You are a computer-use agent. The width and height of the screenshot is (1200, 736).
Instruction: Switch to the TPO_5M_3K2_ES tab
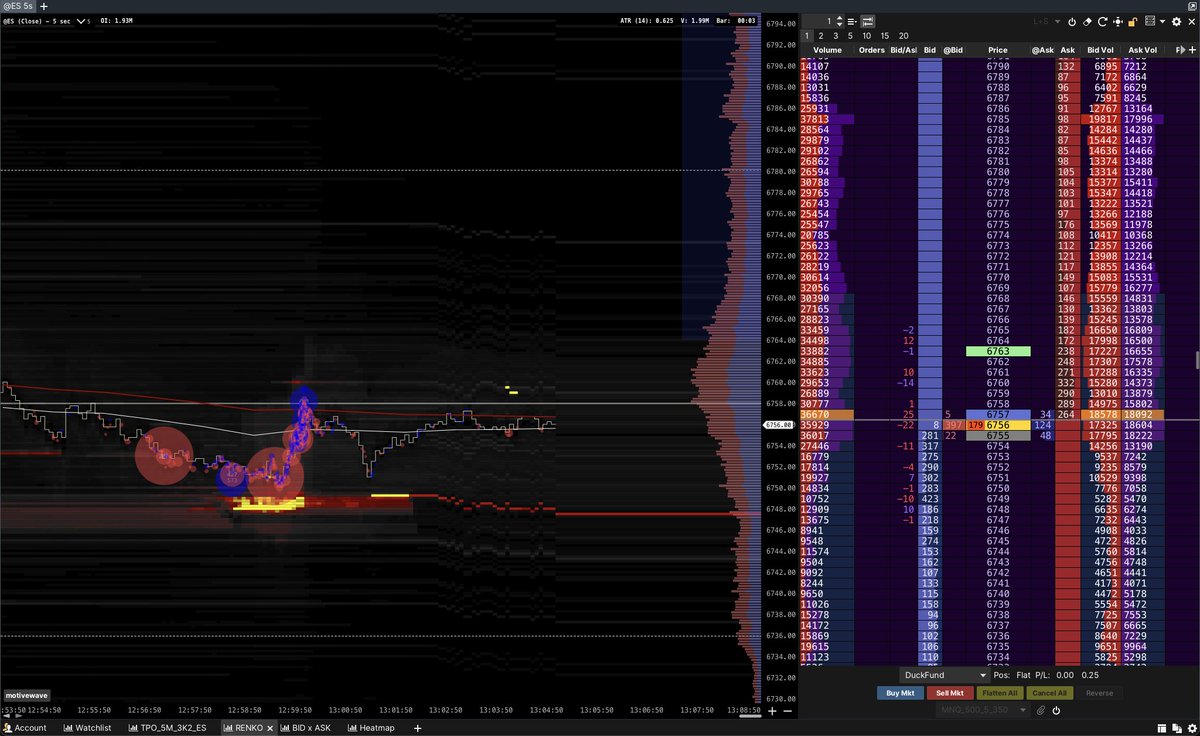[168, 728]
